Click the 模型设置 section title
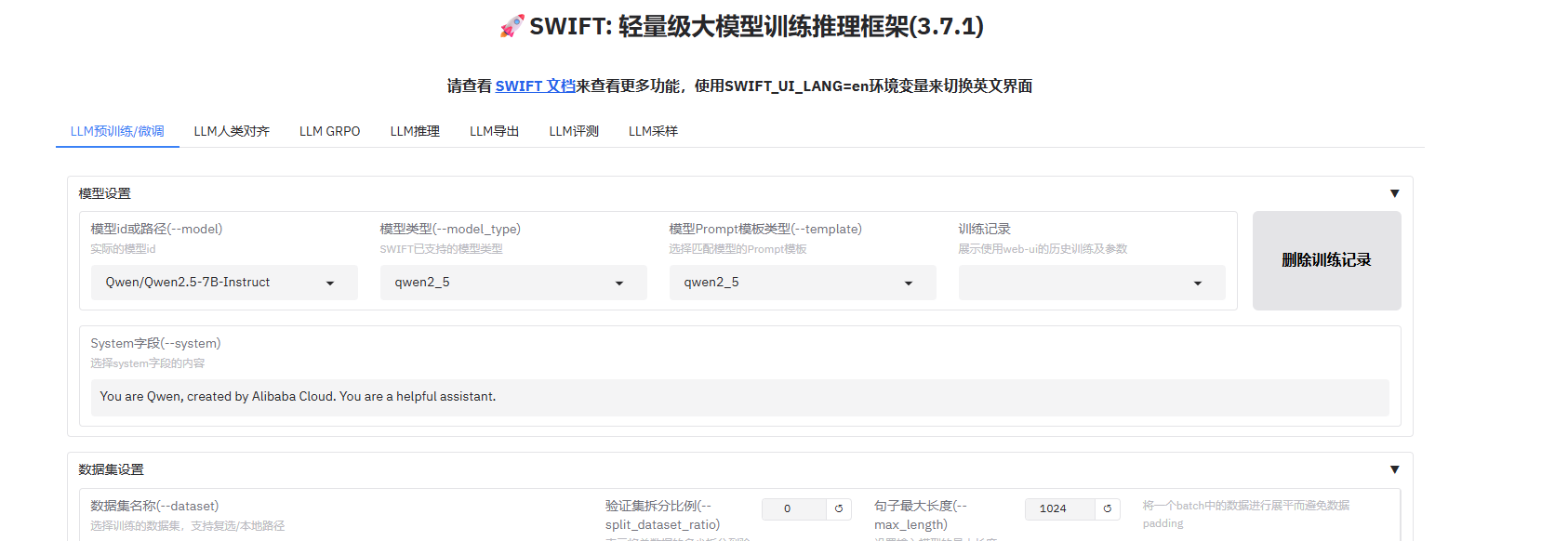1568x541 pixels. pos(105,193)
